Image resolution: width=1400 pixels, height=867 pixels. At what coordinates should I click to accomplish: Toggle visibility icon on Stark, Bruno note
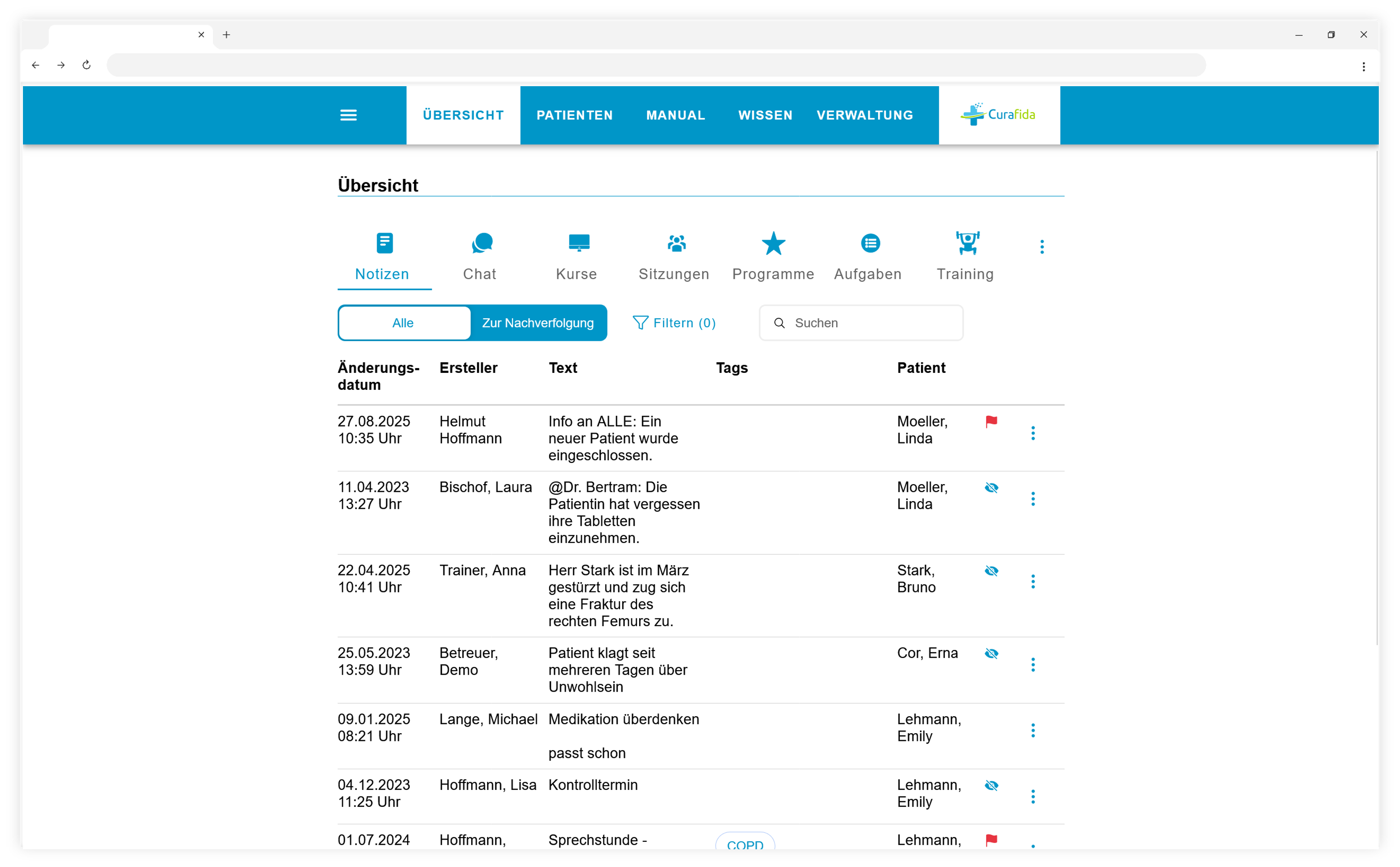[991, 571]
